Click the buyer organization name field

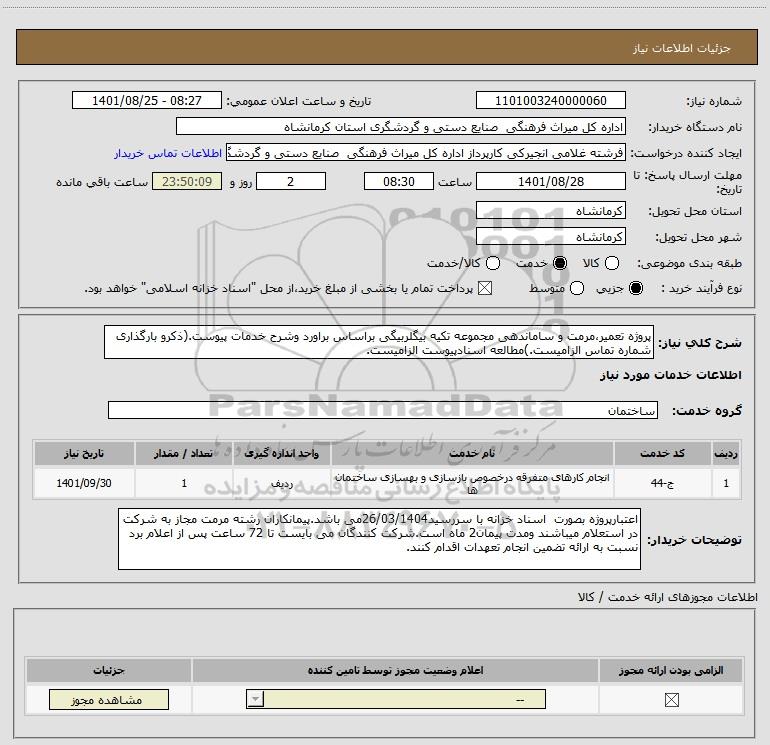click(x=401, y=127)
